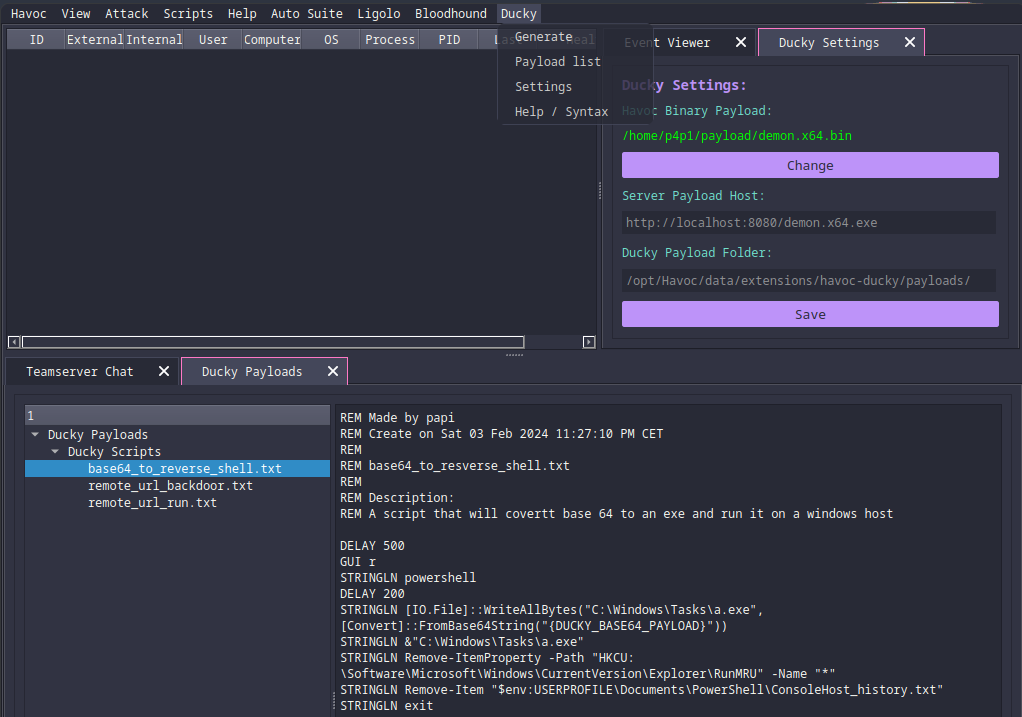This screenshot has width=1022, height=717.
Task: Open the Bloodhound menu
Action: [x=450, y=14]
